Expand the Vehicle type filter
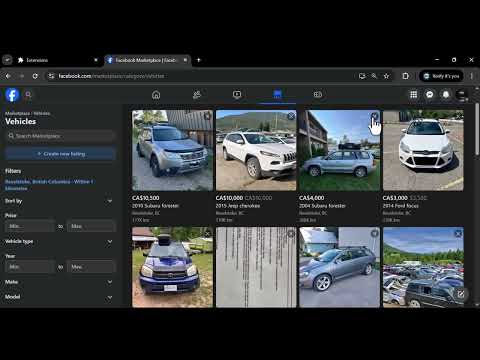Image resolution: width=480 pixels, height=360 pixels. click(x=59, y=241)
